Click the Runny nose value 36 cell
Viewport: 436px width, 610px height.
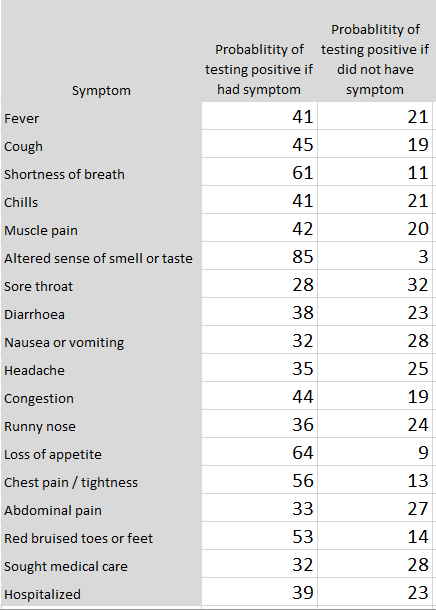[x=259, y=424]
